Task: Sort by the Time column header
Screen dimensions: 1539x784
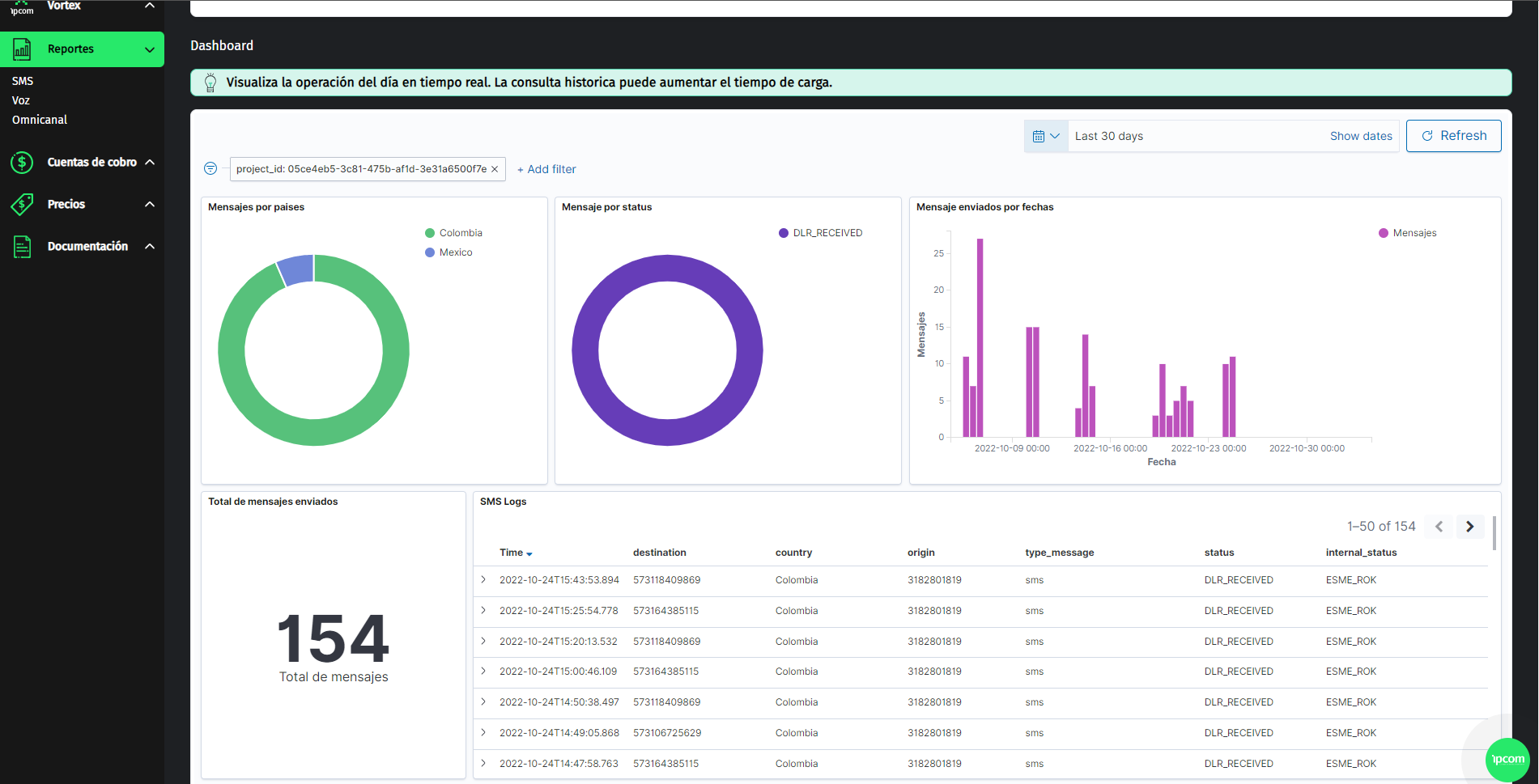Action: [516, 553]
